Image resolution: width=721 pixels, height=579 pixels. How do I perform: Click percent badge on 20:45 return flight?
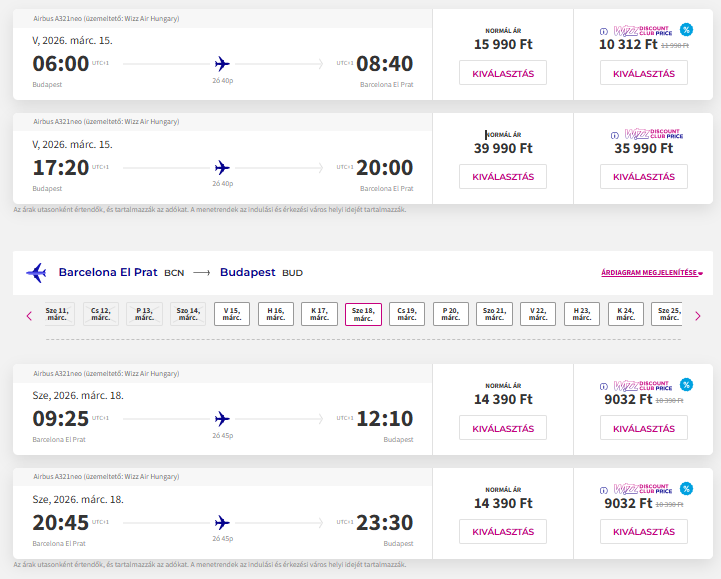pos(686,488)
